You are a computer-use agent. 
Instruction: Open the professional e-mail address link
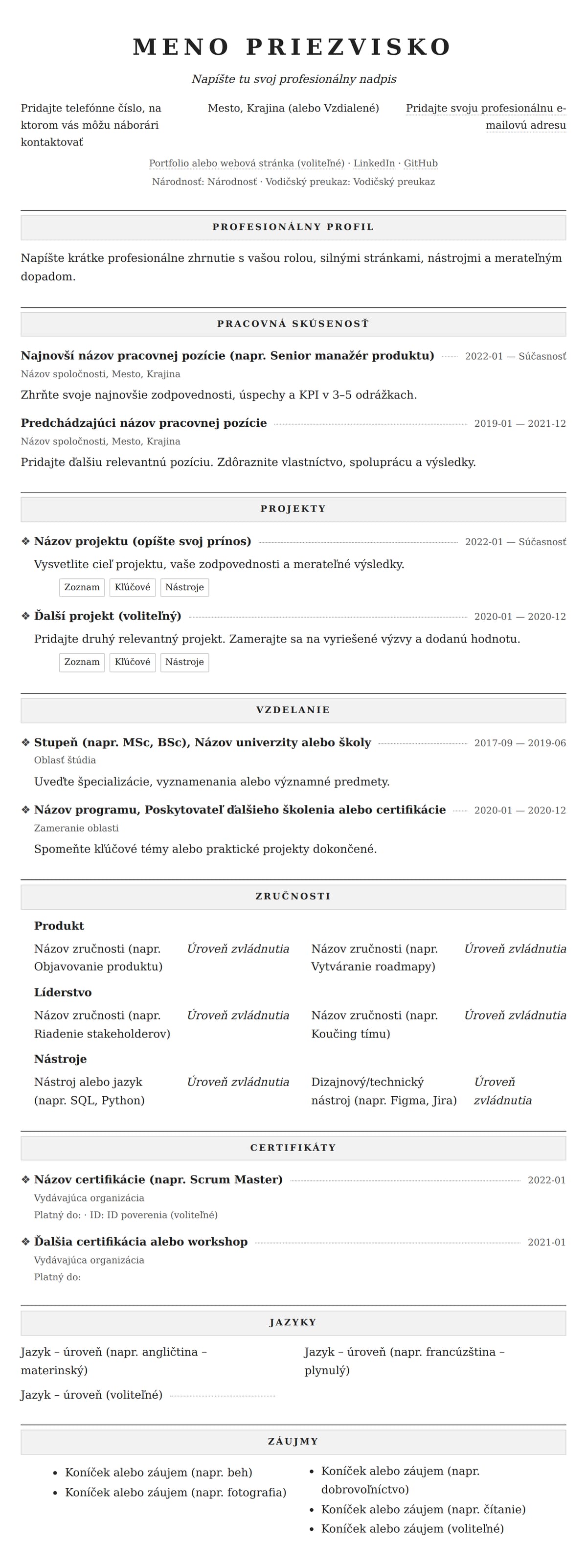[x=486, y=117]
